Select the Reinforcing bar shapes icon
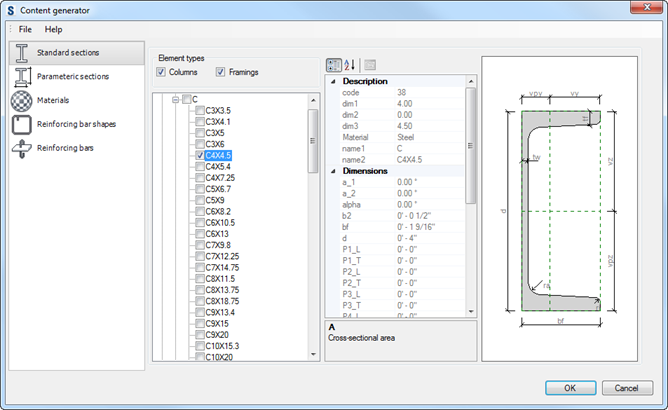Image resolution: width=668 pixels, height=410 pixels. click(x=21, y=125)
